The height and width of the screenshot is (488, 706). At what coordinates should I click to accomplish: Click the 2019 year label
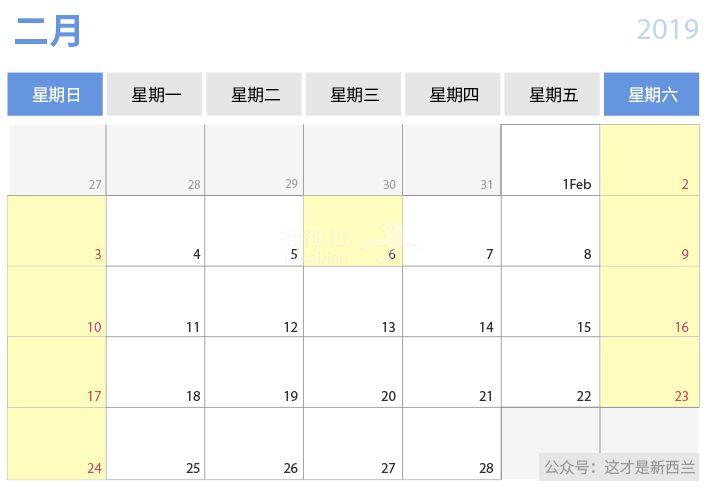coord(668,29)
